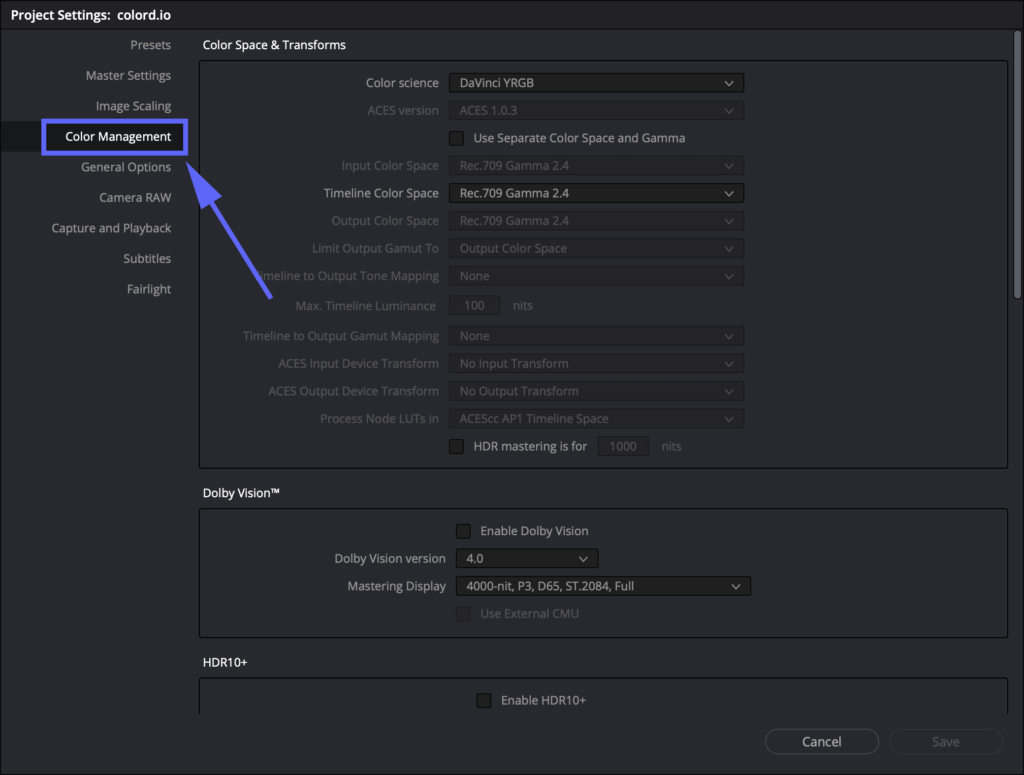Open the Color science dropdown

tap(596, 82)
